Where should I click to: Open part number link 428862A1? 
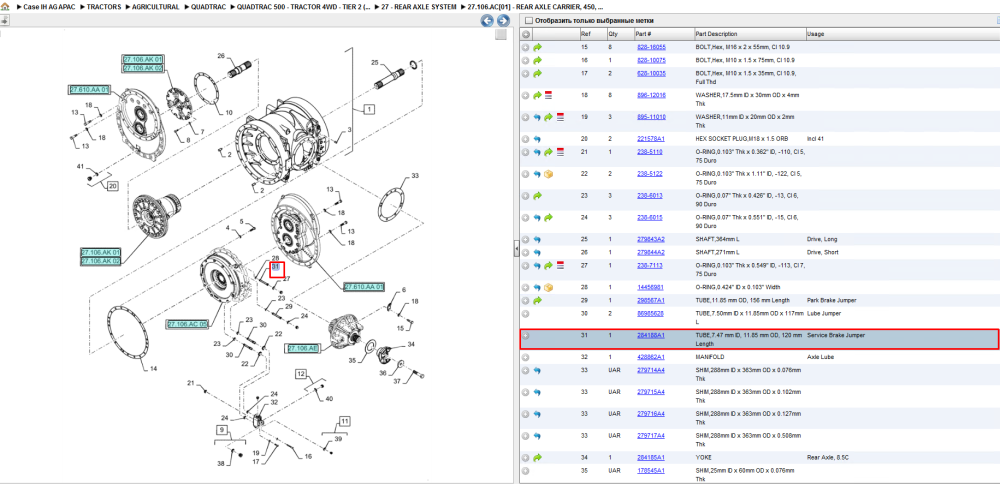coord(651,357)
